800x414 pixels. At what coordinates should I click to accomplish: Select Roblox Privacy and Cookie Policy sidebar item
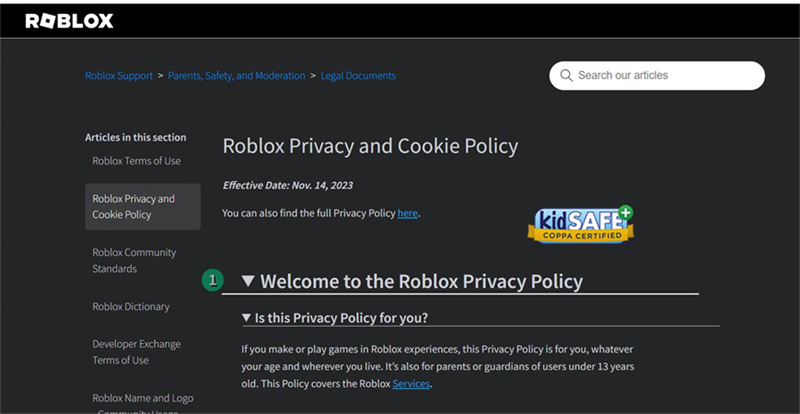pos(143,207)
